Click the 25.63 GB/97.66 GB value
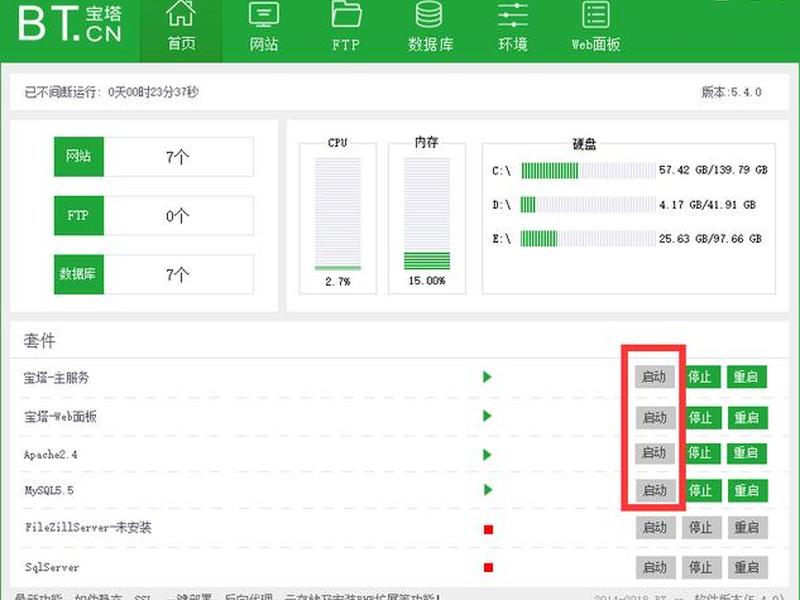800x600 pixels. click(x=710, y=238)
